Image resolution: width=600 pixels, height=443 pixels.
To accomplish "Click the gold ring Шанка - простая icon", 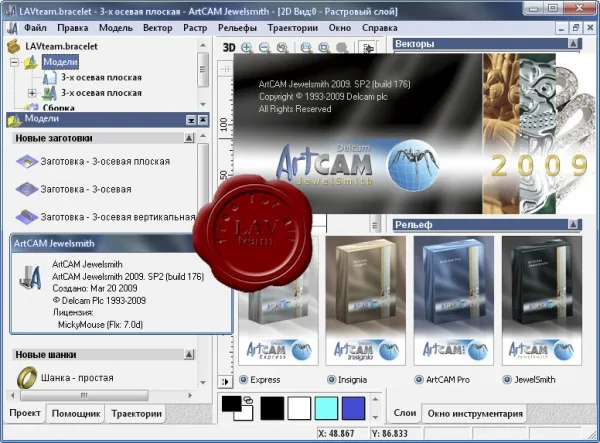I will coord(27,377).
